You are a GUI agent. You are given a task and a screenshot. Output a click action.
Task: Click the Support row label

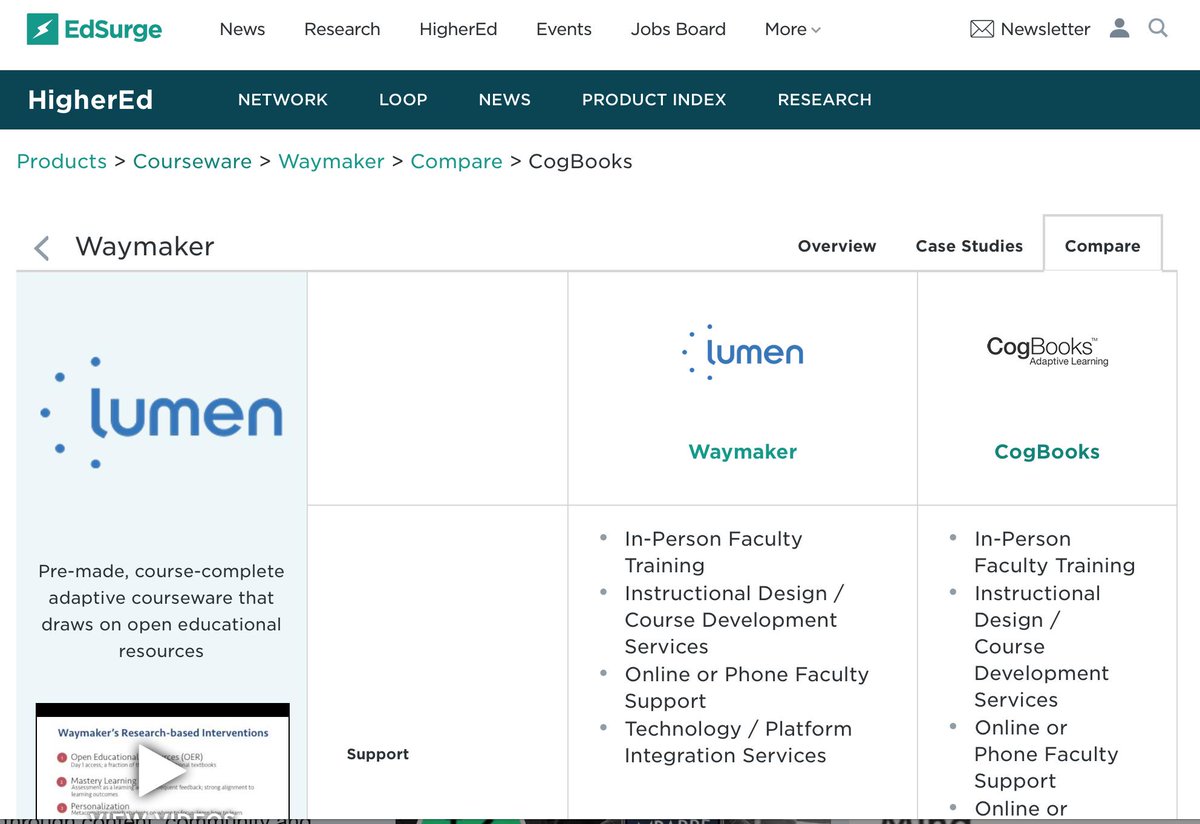pos(378,754)
